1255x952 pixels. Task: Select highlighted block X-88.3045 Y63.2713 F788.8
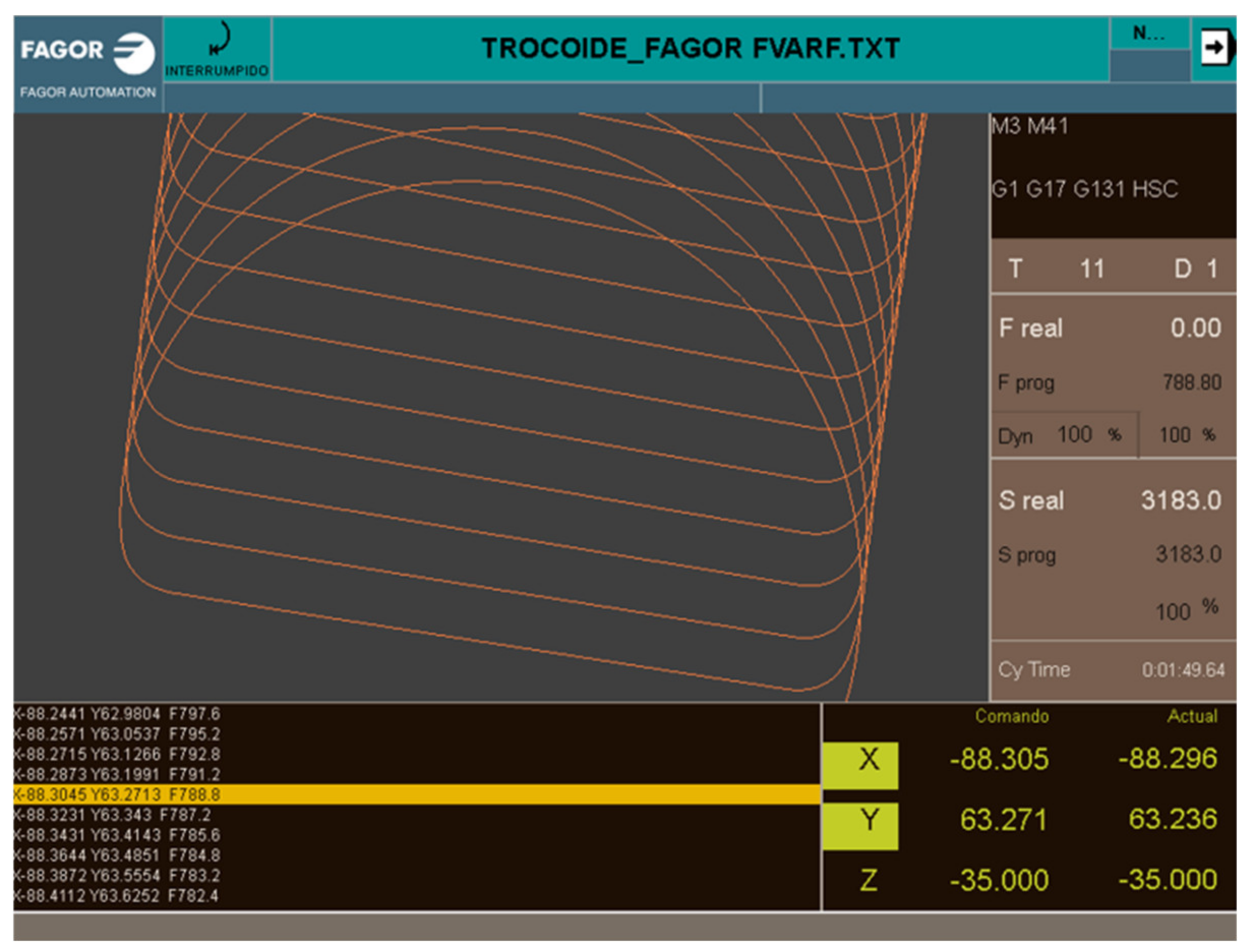116,794
